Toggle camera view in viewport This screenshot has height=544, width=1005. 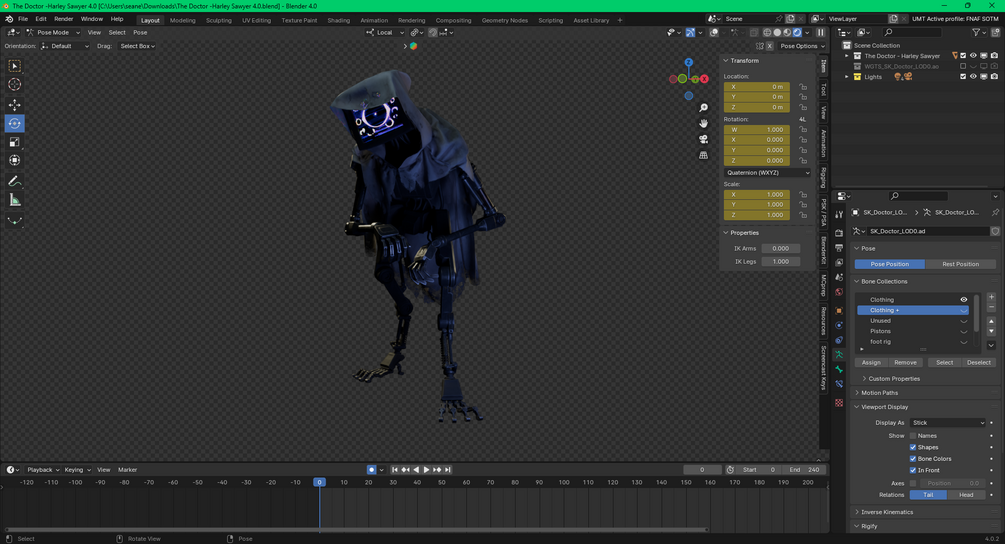(704, 139)
